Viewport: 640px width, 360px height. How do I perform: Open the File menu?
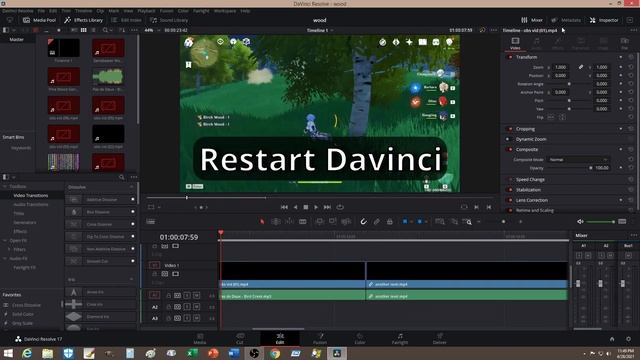click(x=41, y=11)
